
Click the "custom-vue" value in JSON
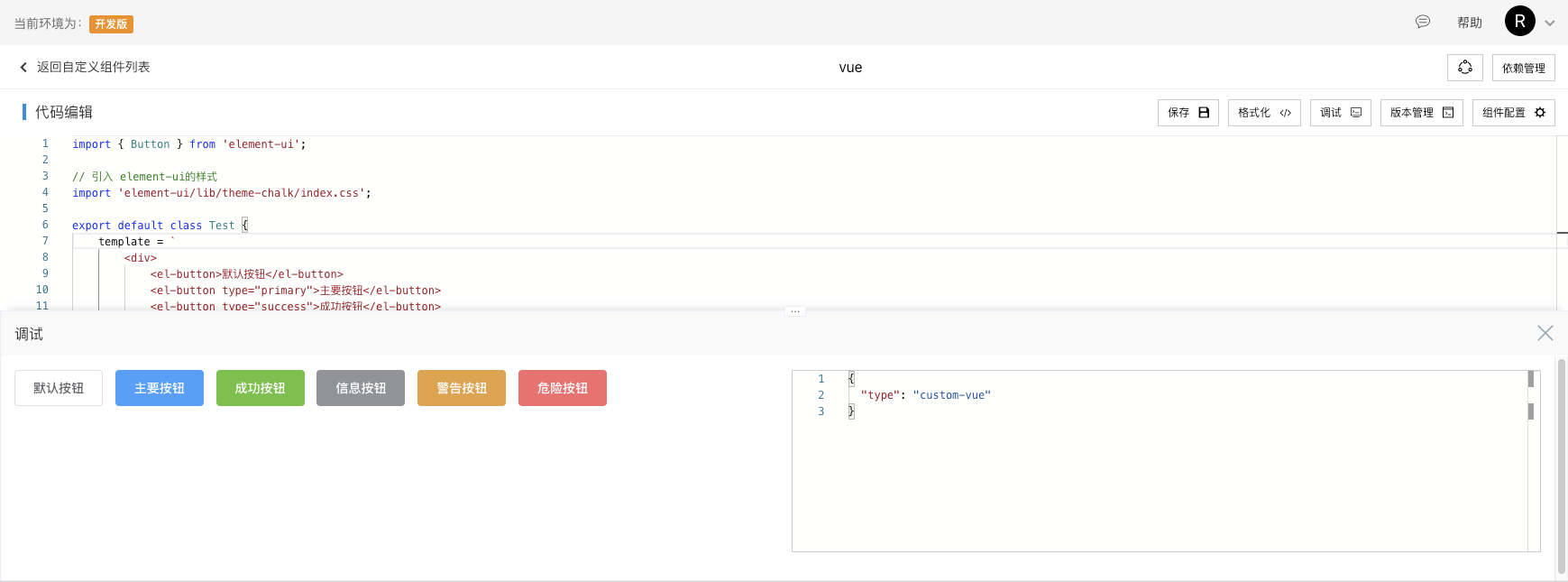tap(951, 395)
